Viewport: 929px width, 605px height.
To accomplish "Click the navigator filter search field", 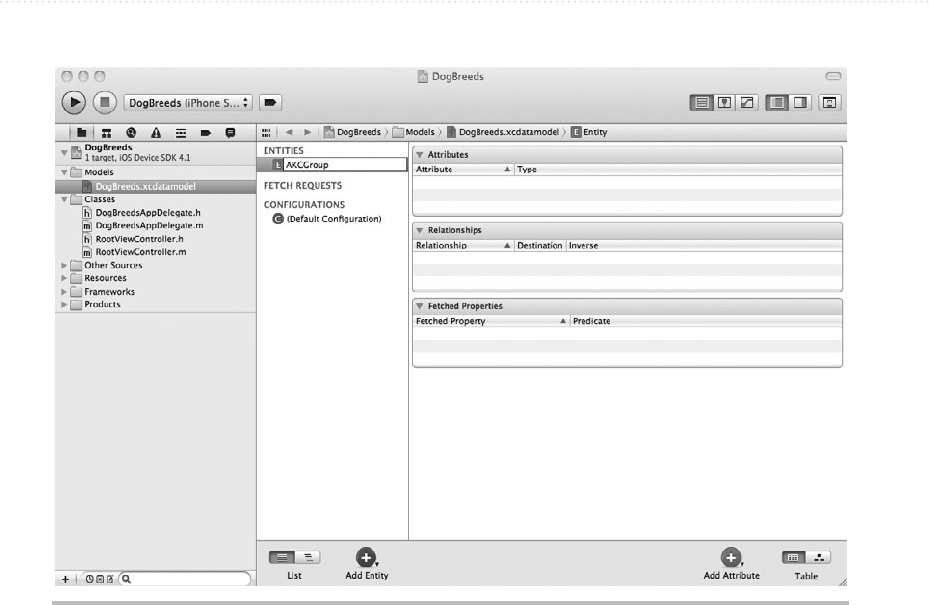I will [185, 579].
